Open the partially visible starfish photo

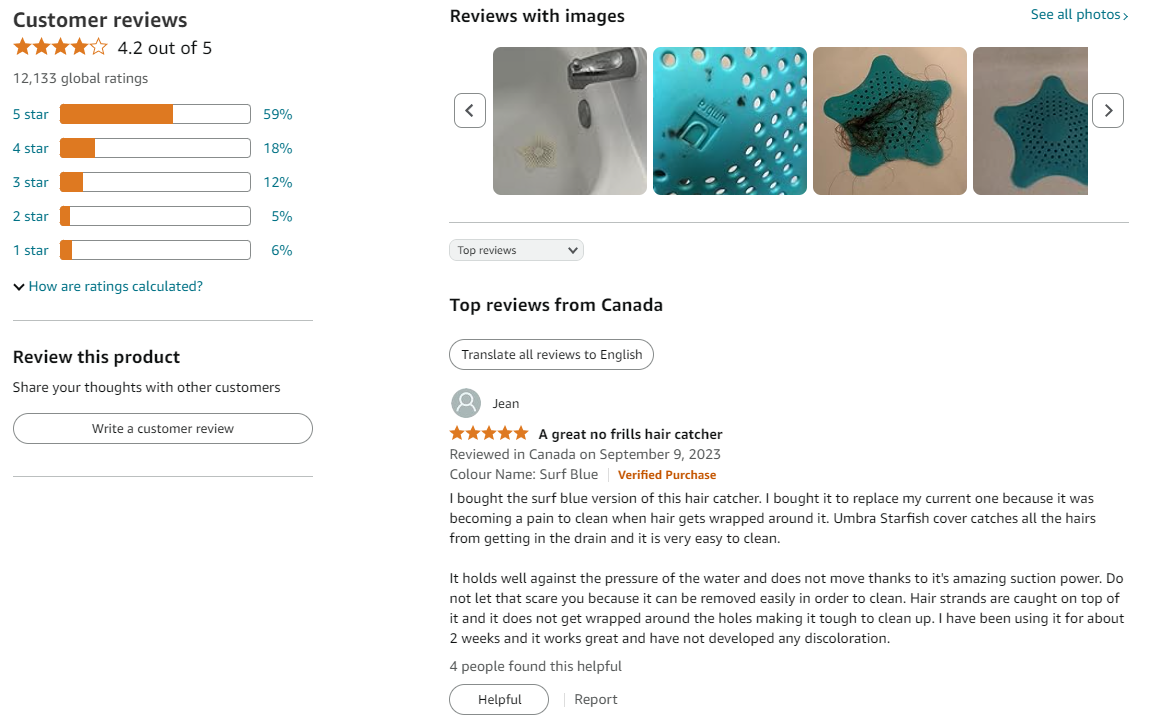(x=1030, y=121)
